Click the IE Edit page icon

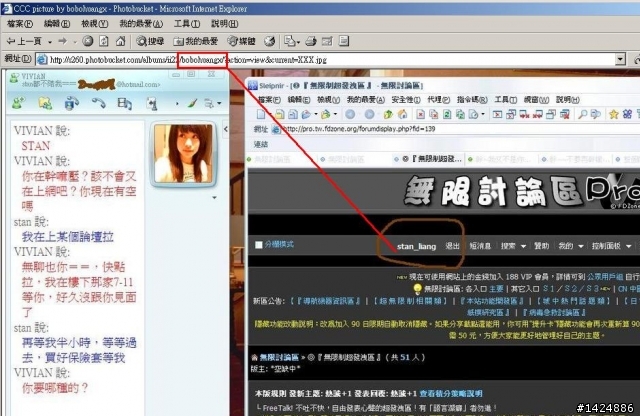point(327,41)
